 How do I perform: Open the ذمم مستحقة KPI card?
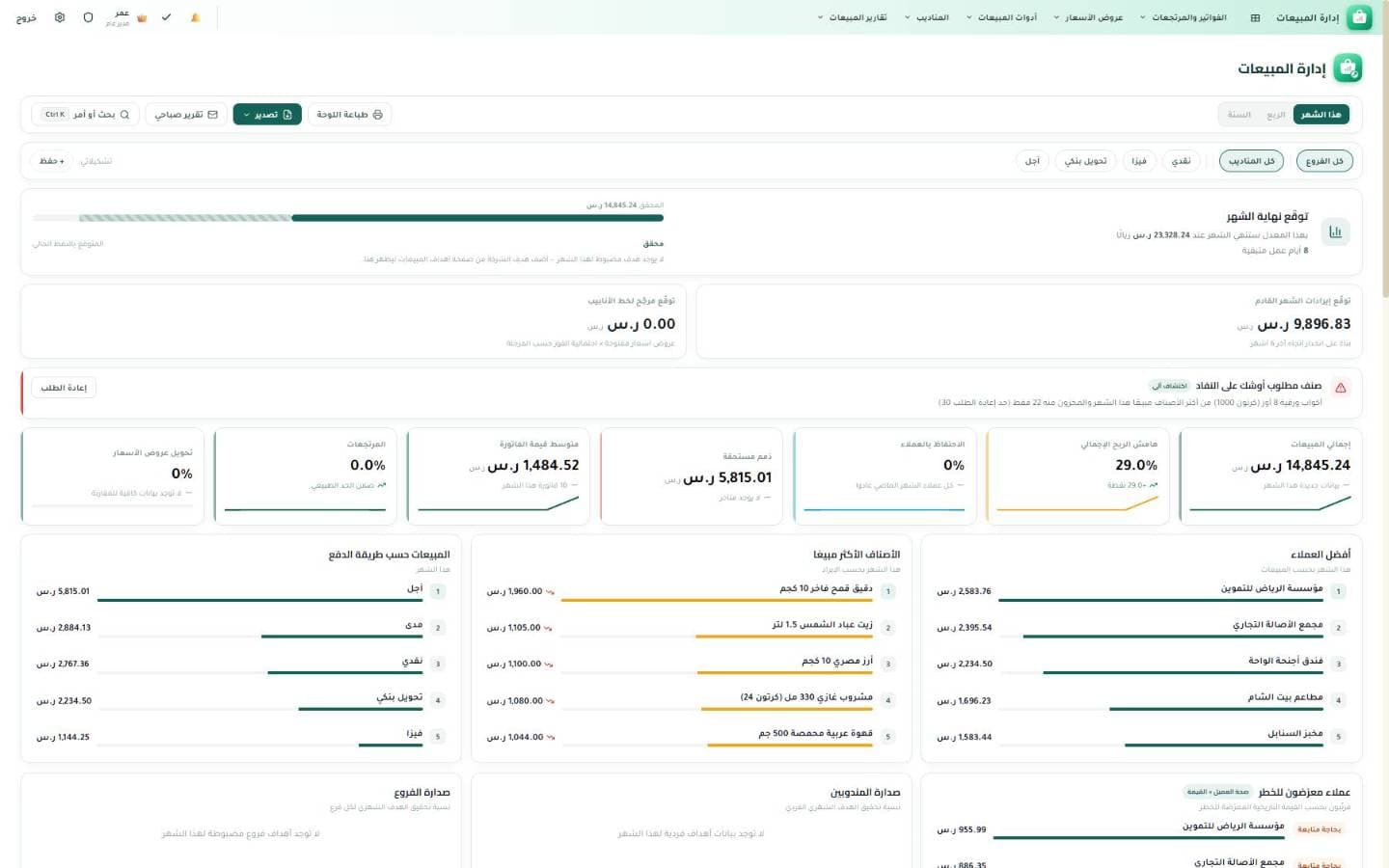click(692, 476)
